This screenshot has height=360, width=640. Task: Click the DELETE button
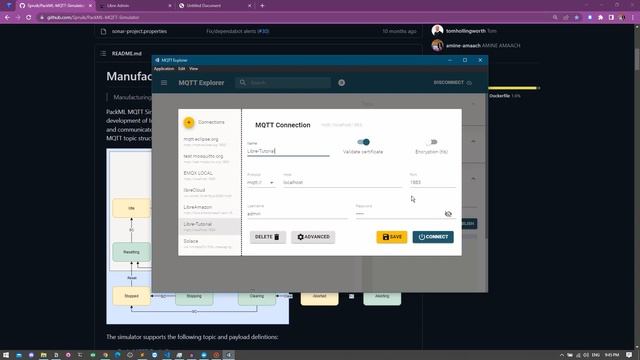click(268, 237)
